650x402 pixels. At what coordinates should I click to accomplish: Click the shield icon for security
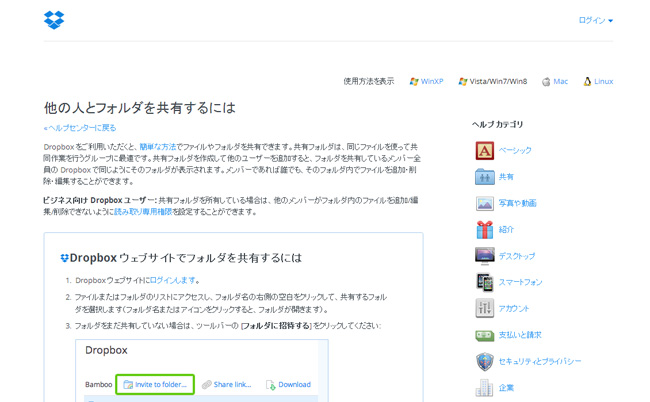pos(485,361)
